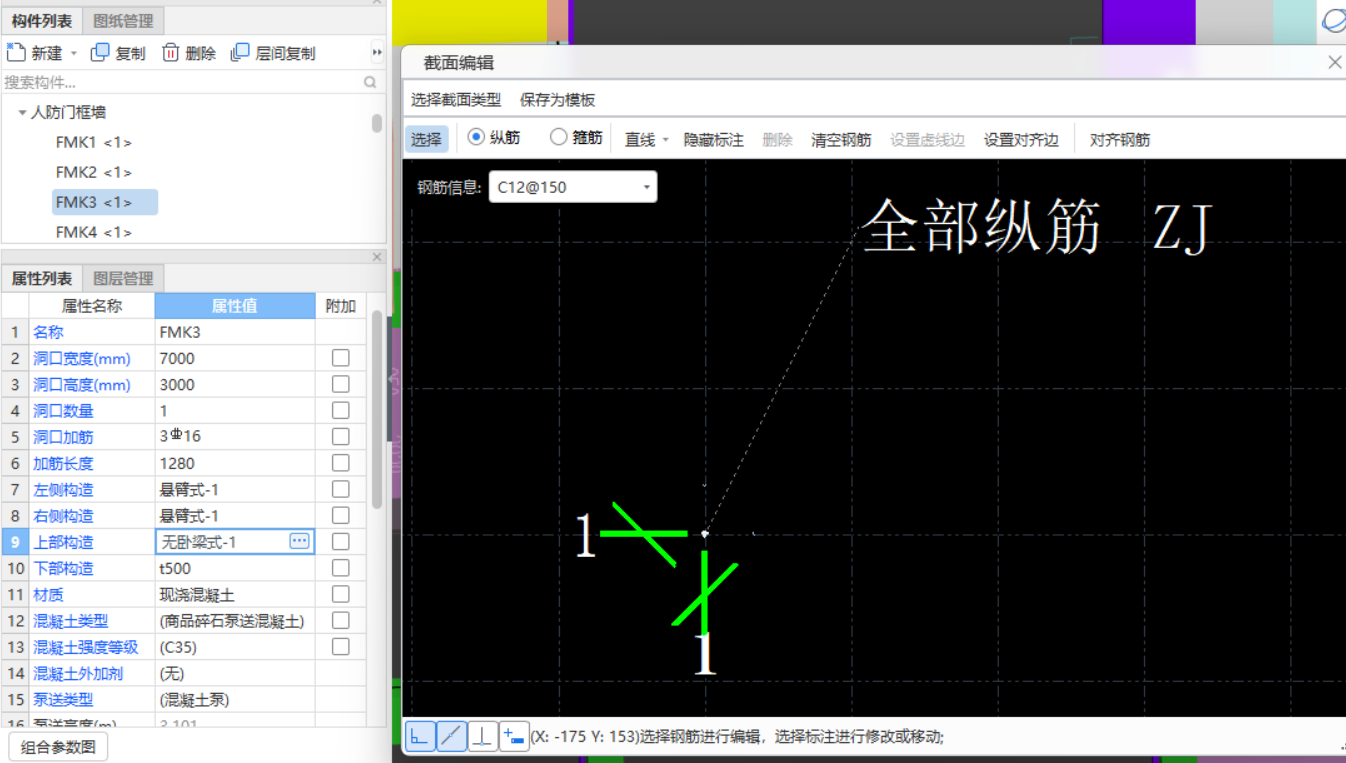The width and height of the screenshot is (1346, 763).
Task: Click the 洞口高度 value 3000
Action: click(x=235, y=384)
